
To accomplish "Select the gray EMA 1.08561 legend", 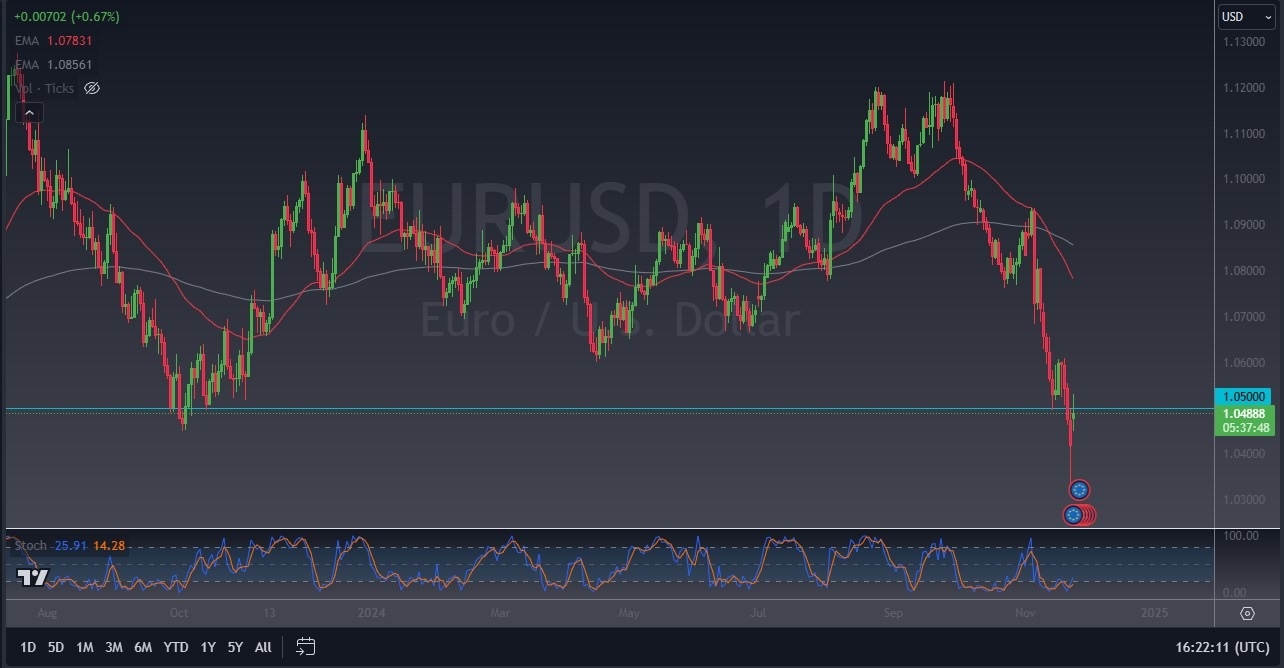I will (54, 64).
